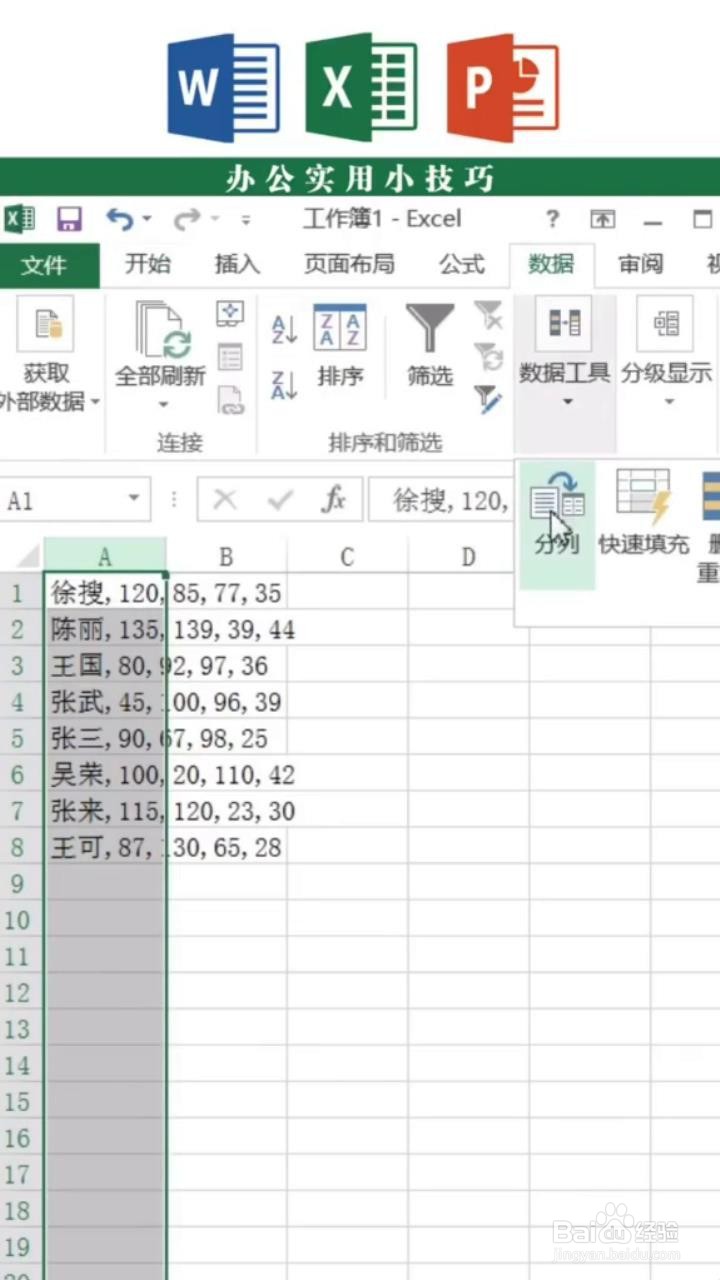This screenshot has width=720, height=1280.
Task: Switch to the 审阅 ribbon tab
Action: tap(641, 264)
